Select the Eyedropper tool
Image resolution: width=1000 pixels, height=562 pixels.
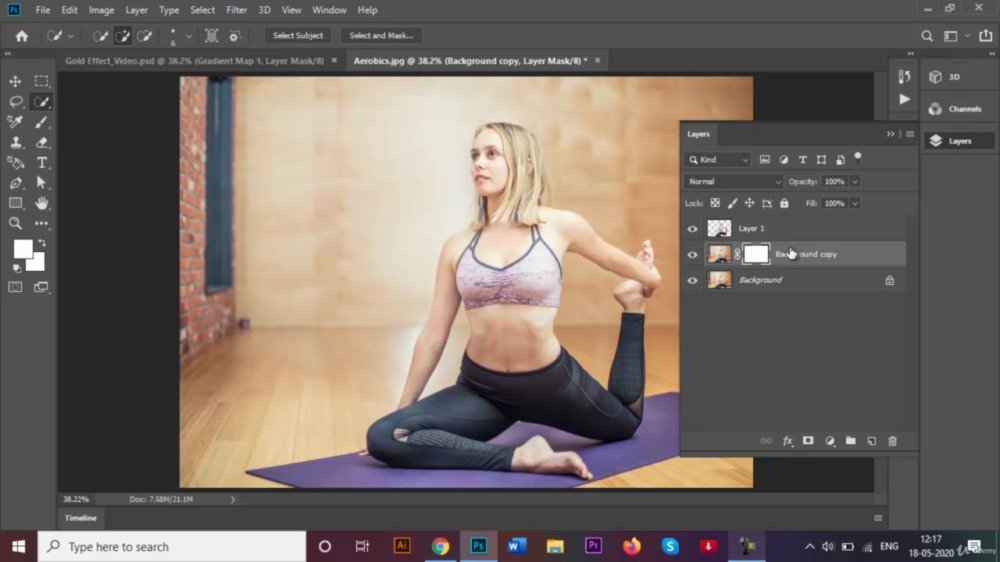[15, 122]
